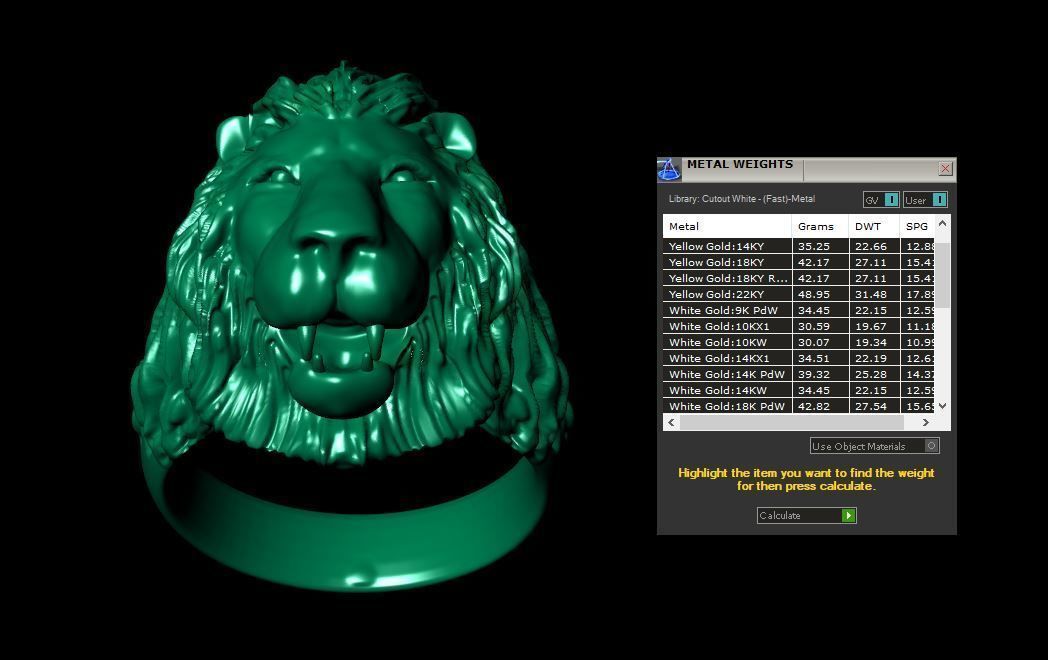Image resolution: width=1048 pixels, height=660 pixels.
Task: Click the 27.54 DWT cell
Action: [x=874, y=406]
